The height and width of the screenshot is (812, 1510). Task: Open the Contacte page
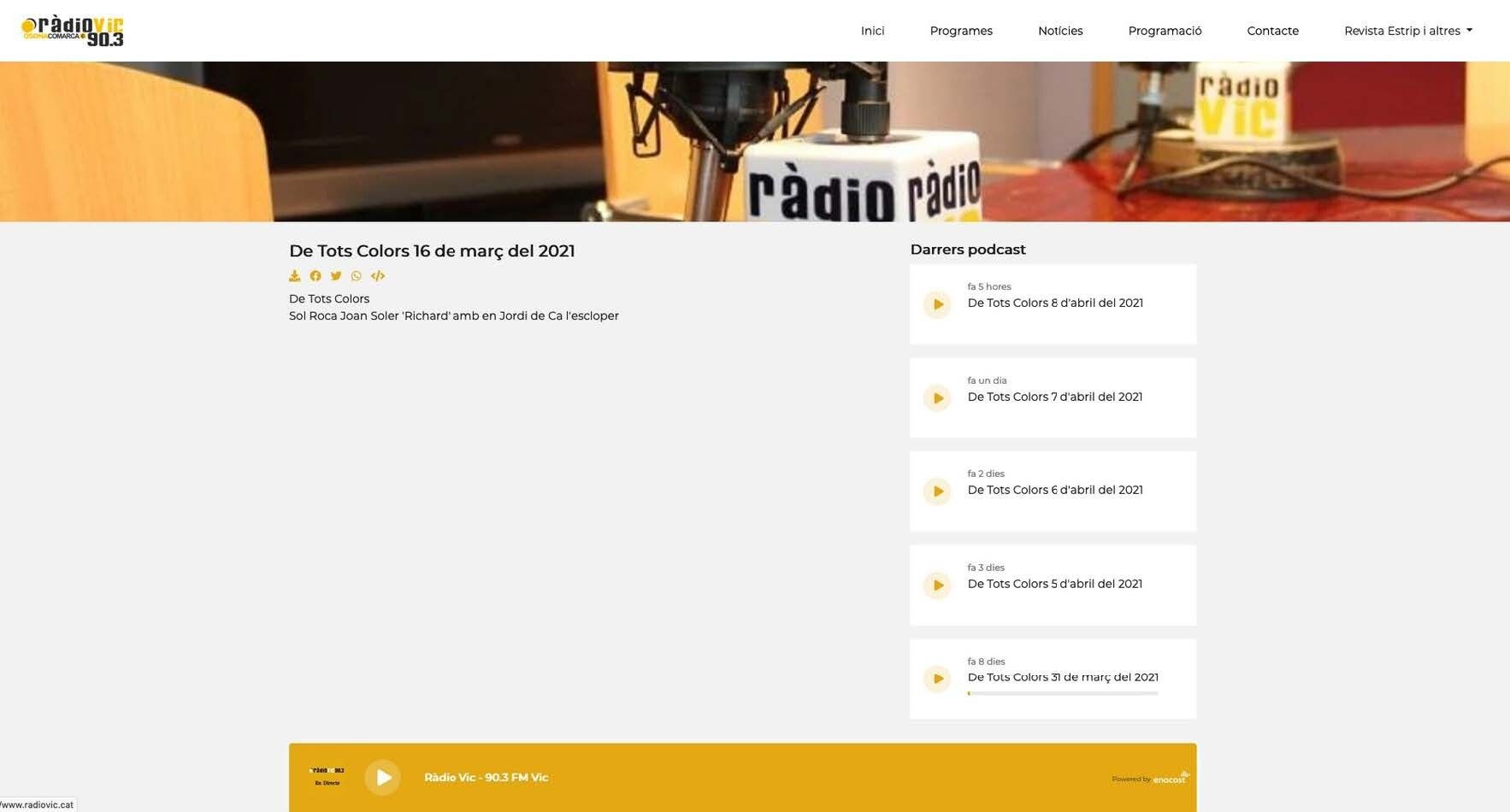(1272, 31)
